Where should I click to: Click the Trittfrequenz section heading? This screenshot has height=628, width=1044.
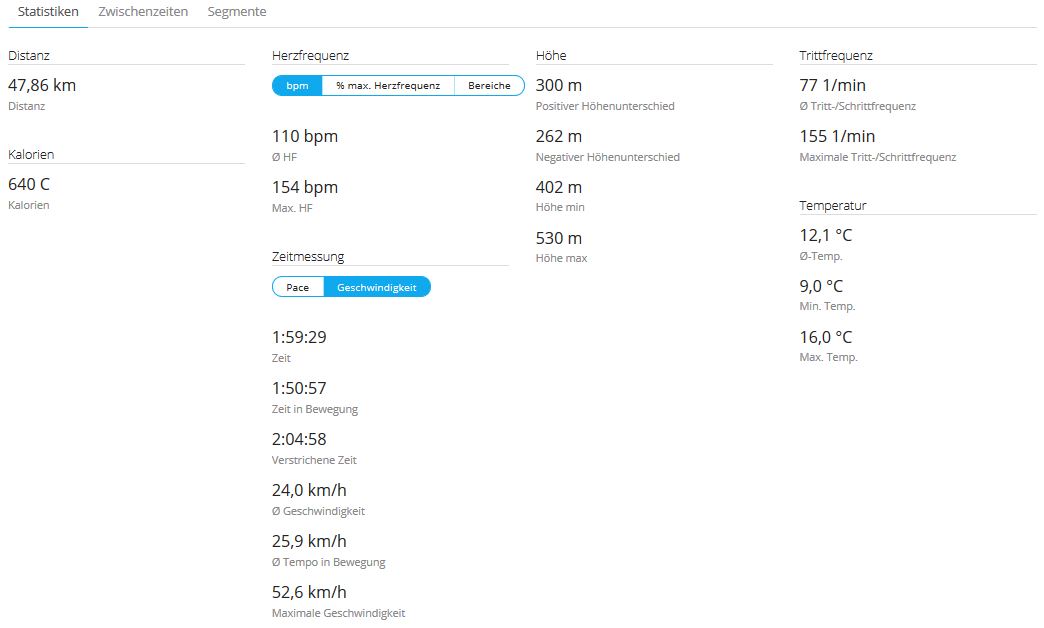click(836, 56)
